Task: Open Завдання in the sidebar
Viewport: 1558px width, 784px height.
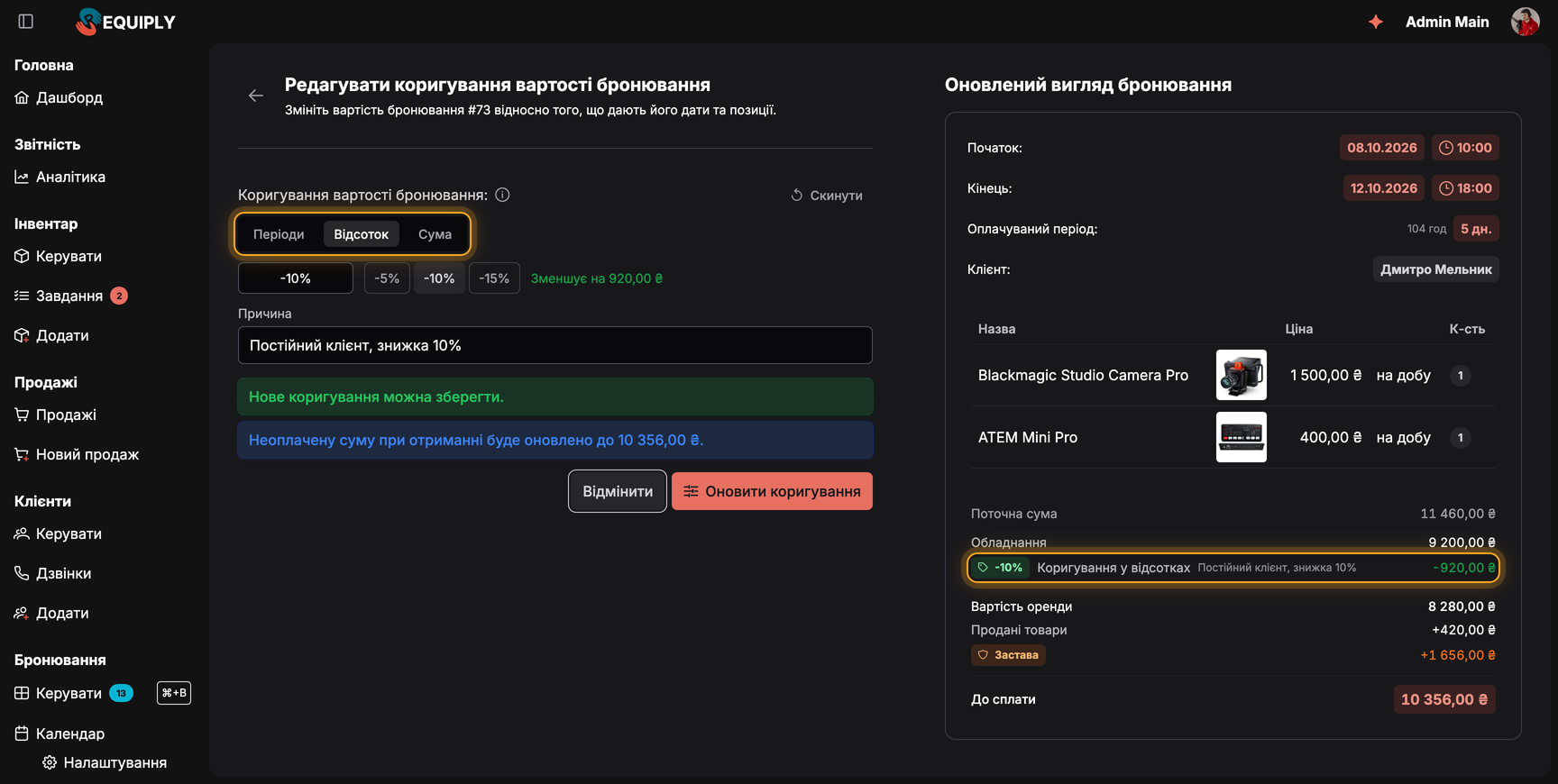Action: click(x=59, y=296)
